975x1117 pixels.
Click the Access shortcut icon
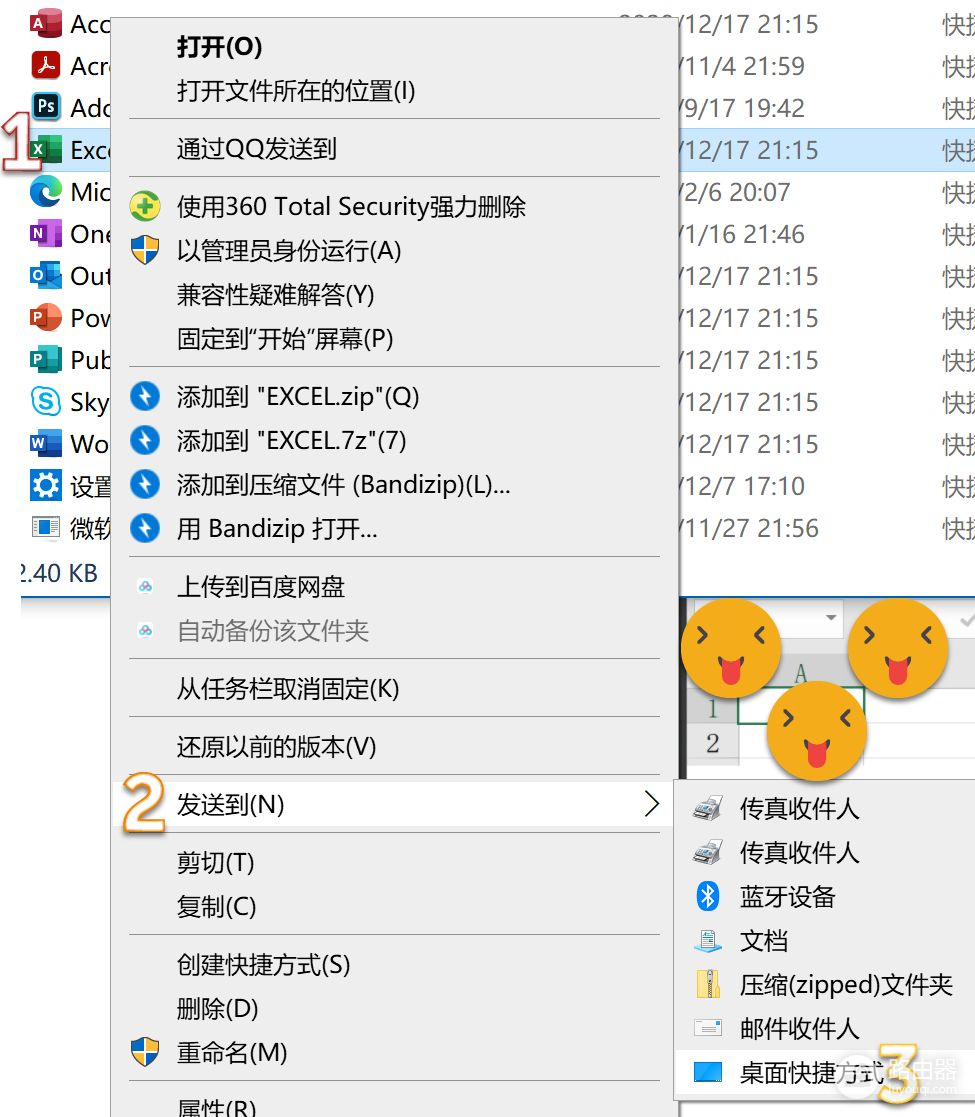pyautogui.click(x=46, y=24)
